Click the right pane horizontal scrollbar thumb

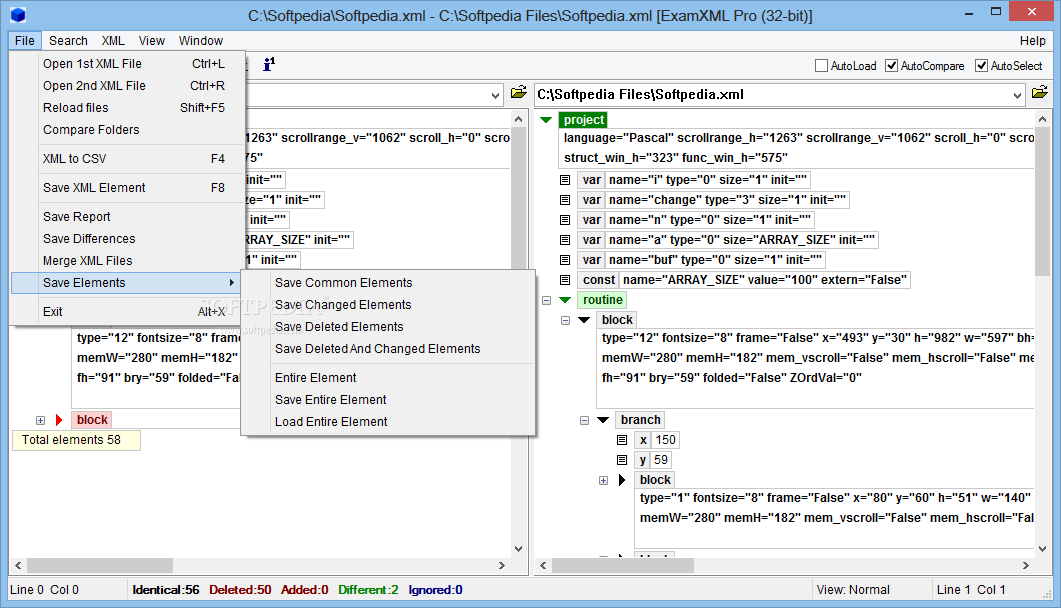(623, 565)
